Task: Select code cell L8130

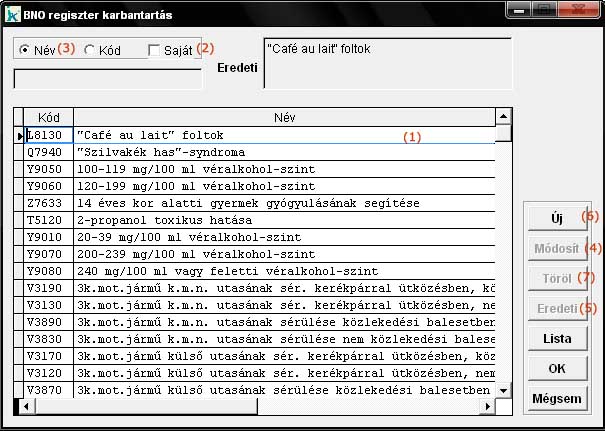Action: pos(49,135)
